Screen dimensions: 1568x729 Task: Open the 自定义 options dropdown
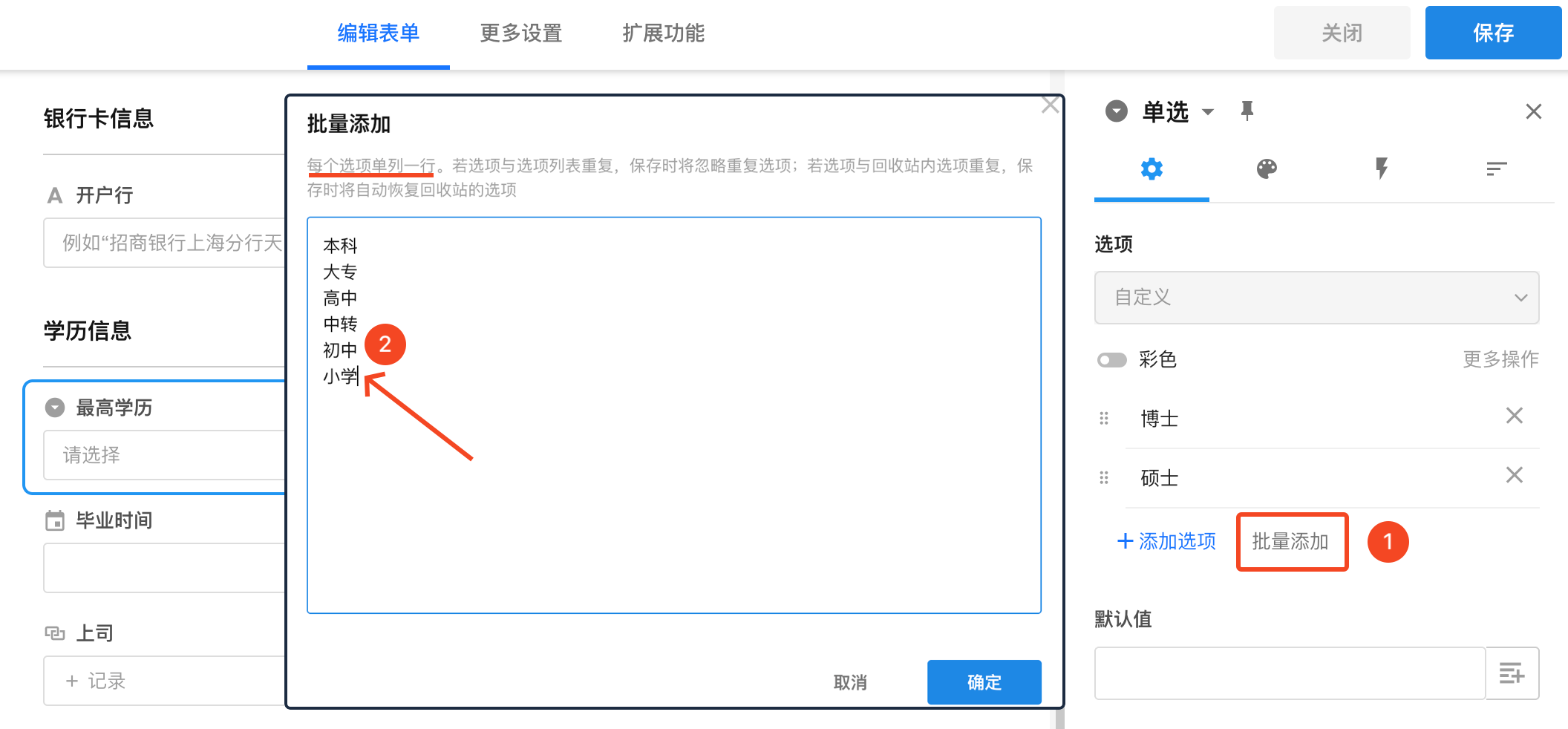(x=1316, y=298)
